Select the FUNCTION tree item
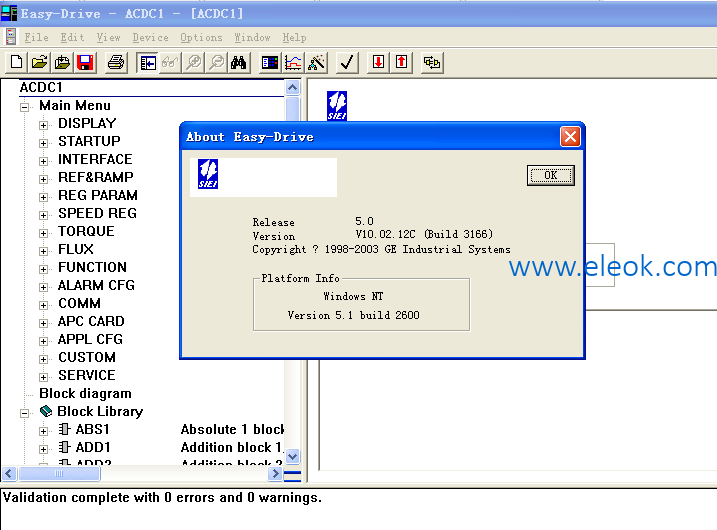This screenshot has height=530, width=717. coord(92,267)
